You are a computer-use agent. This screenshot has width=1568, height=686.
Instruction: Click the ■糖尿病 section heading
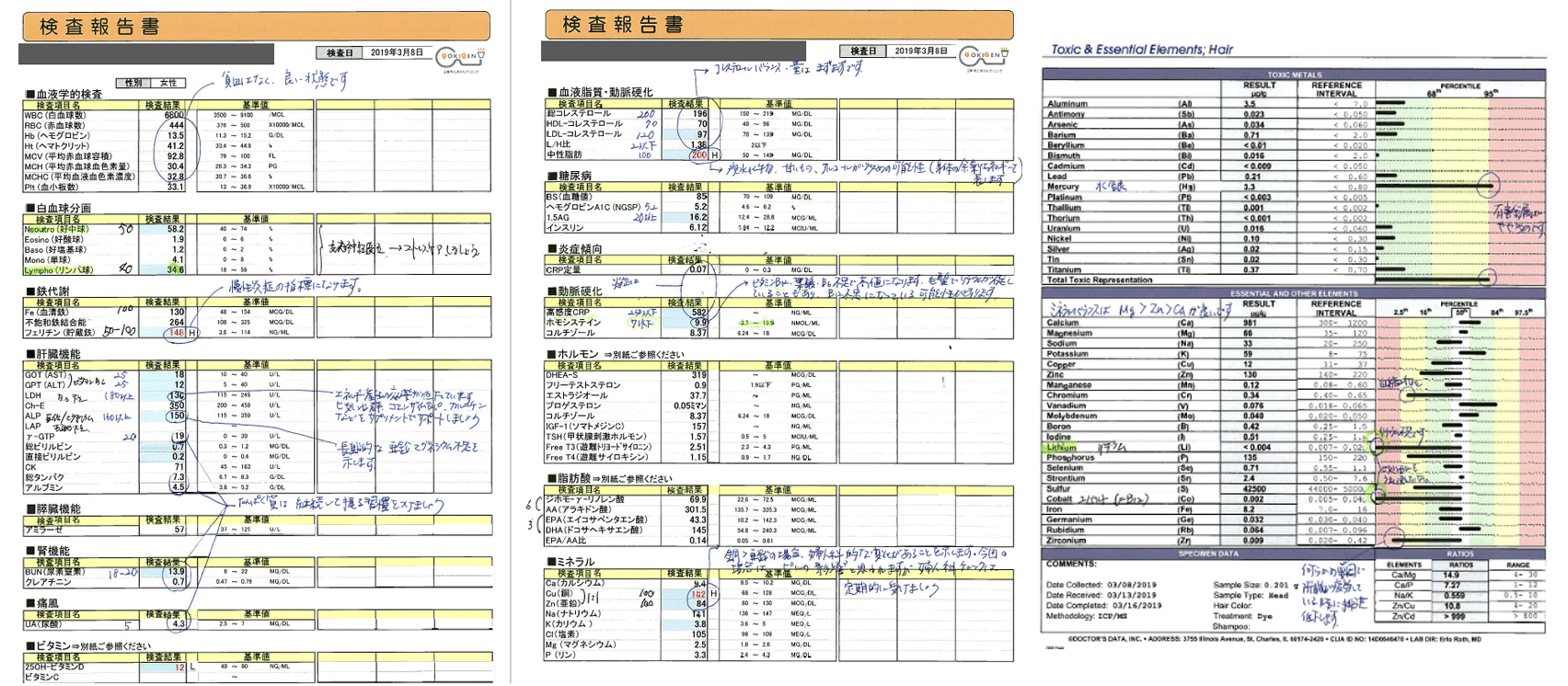(x=570, y=175)
